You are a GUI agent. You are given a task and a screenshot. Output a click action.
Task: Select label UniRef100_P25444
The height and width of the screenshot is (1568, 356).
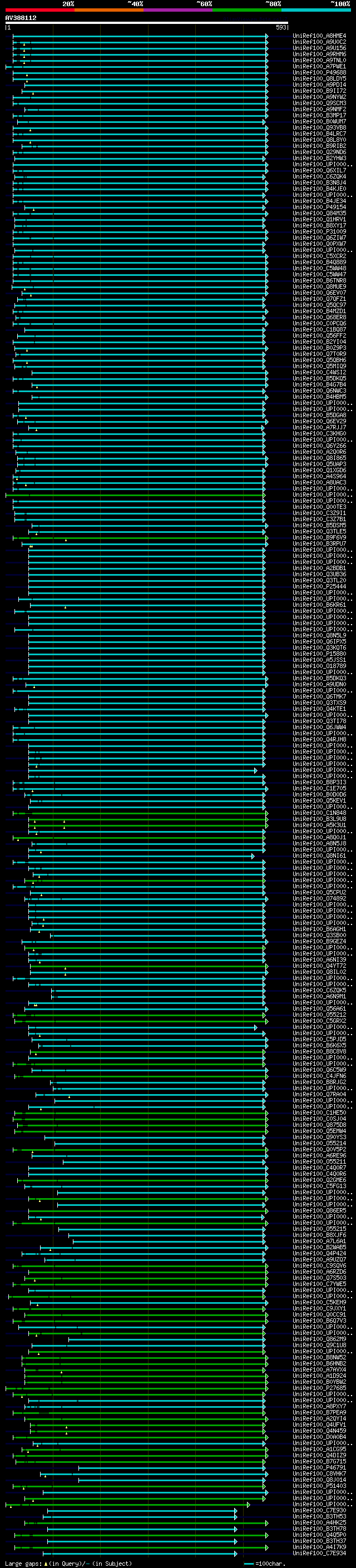(319, 586)
